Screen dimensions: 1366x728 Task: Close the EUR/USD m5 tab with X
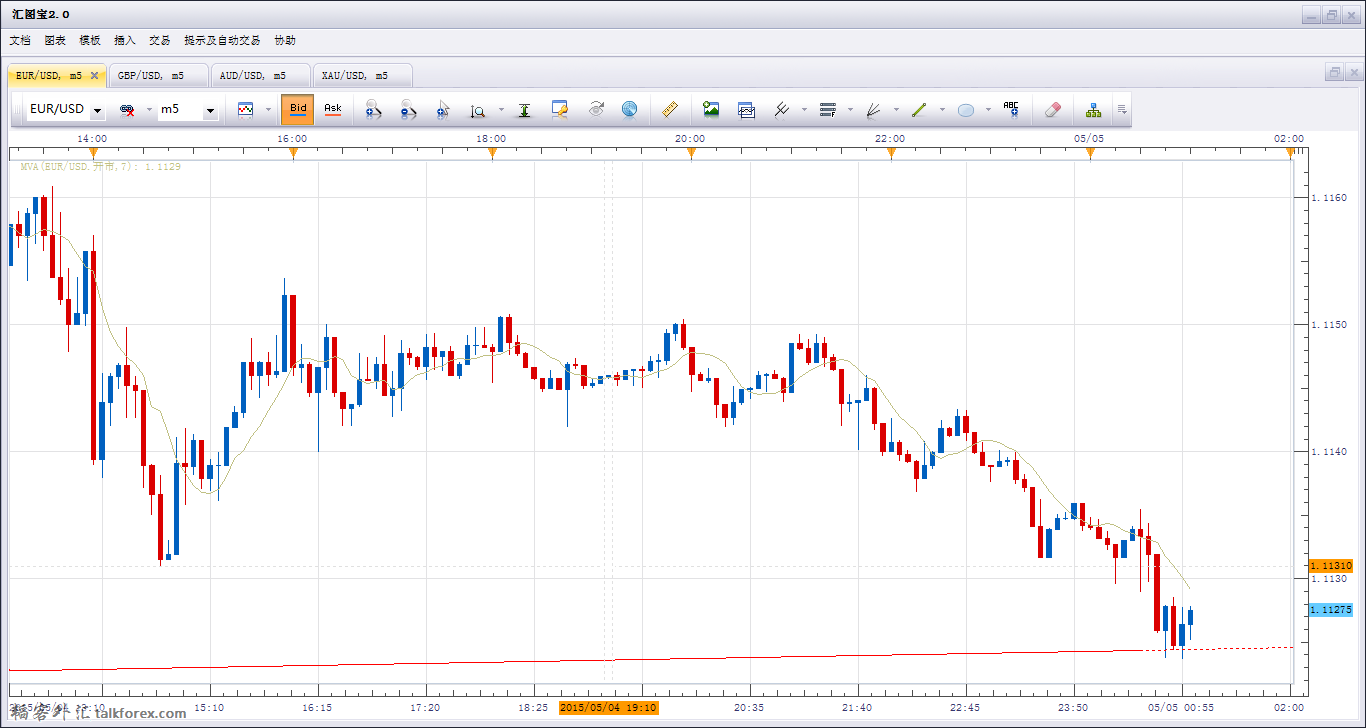click(94, 75)
